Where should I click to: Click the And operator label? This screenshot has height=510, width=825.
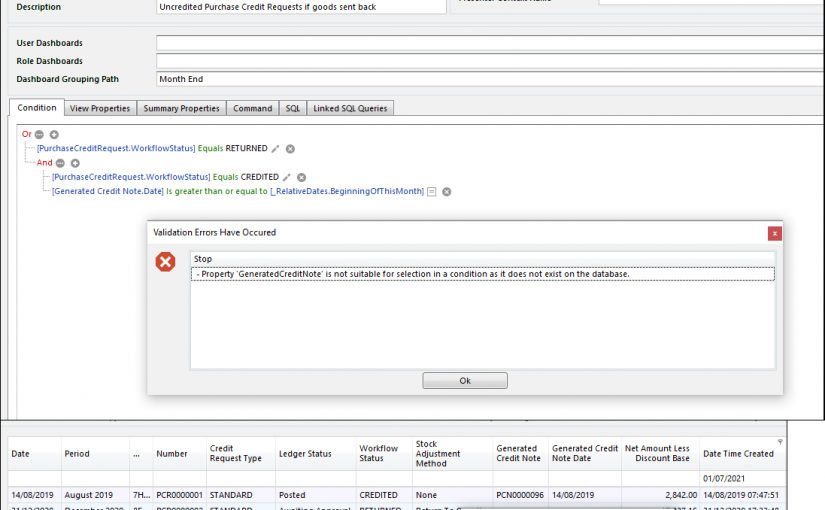[44, 163]
